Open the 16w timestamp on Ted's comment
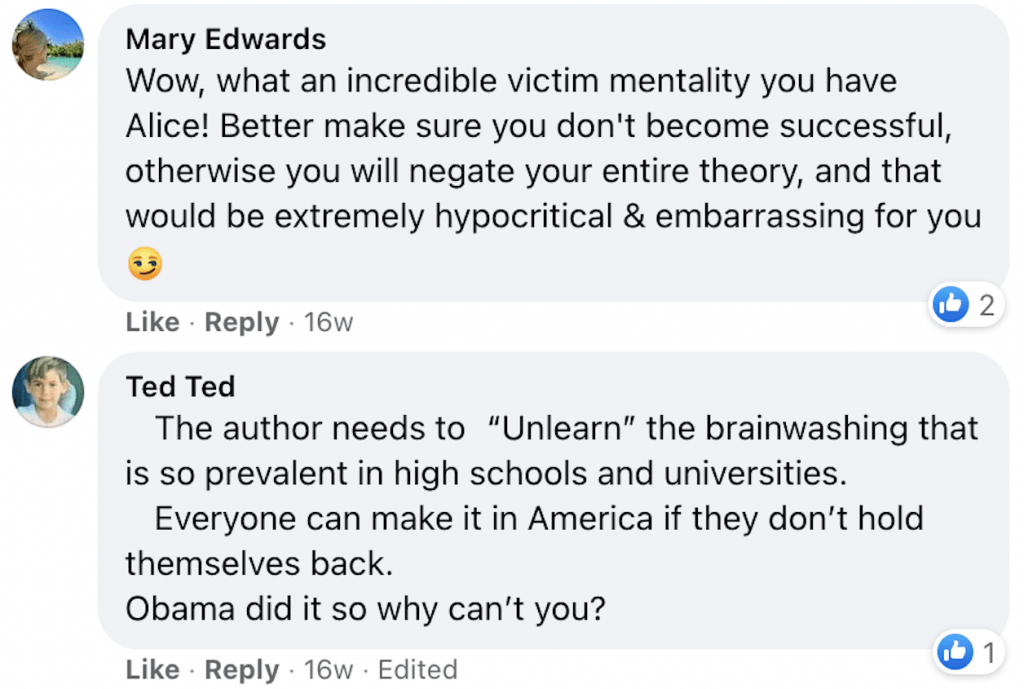This screenshot has width=1024, height=689. coord(328,669)
